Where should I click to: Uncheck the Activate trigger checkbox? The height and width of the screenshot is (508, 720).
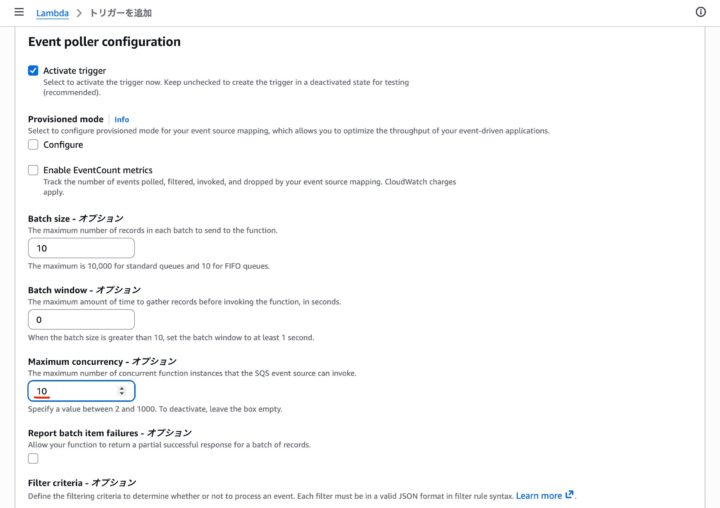point(33,71)
